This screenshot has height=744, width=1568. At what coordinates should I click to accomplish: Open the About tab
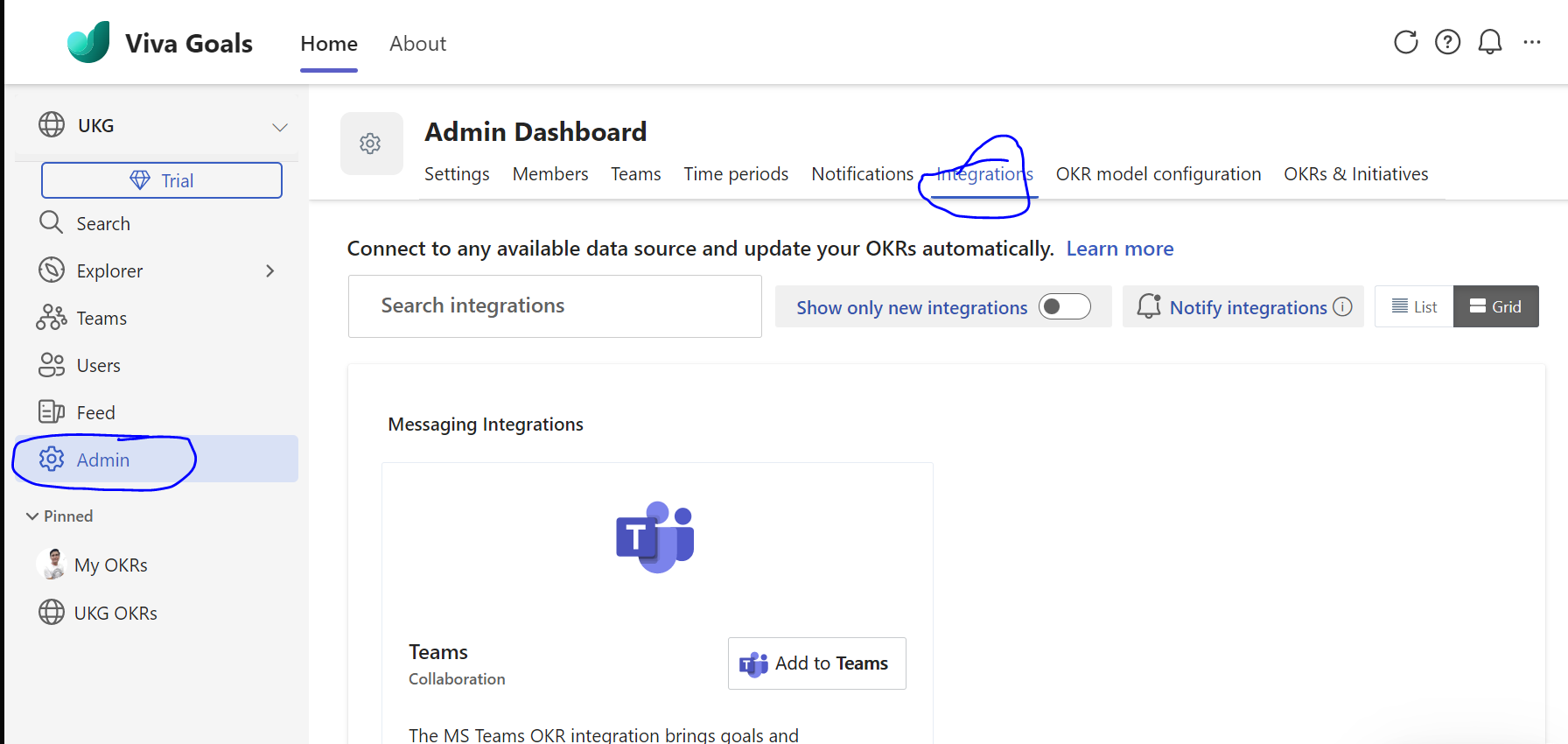click(418, 44)
